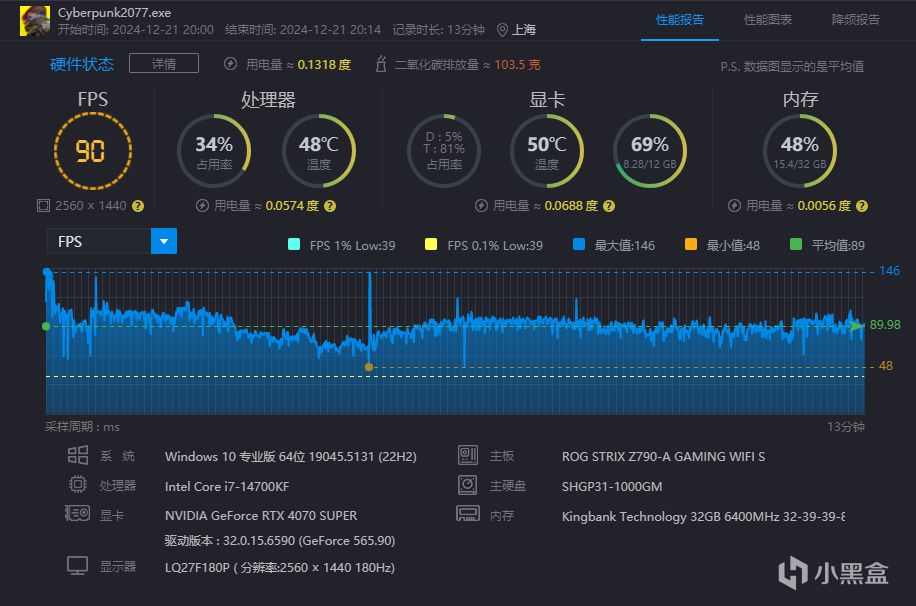Click the CPU 34% usage gauge

click(x=214, y=151)
